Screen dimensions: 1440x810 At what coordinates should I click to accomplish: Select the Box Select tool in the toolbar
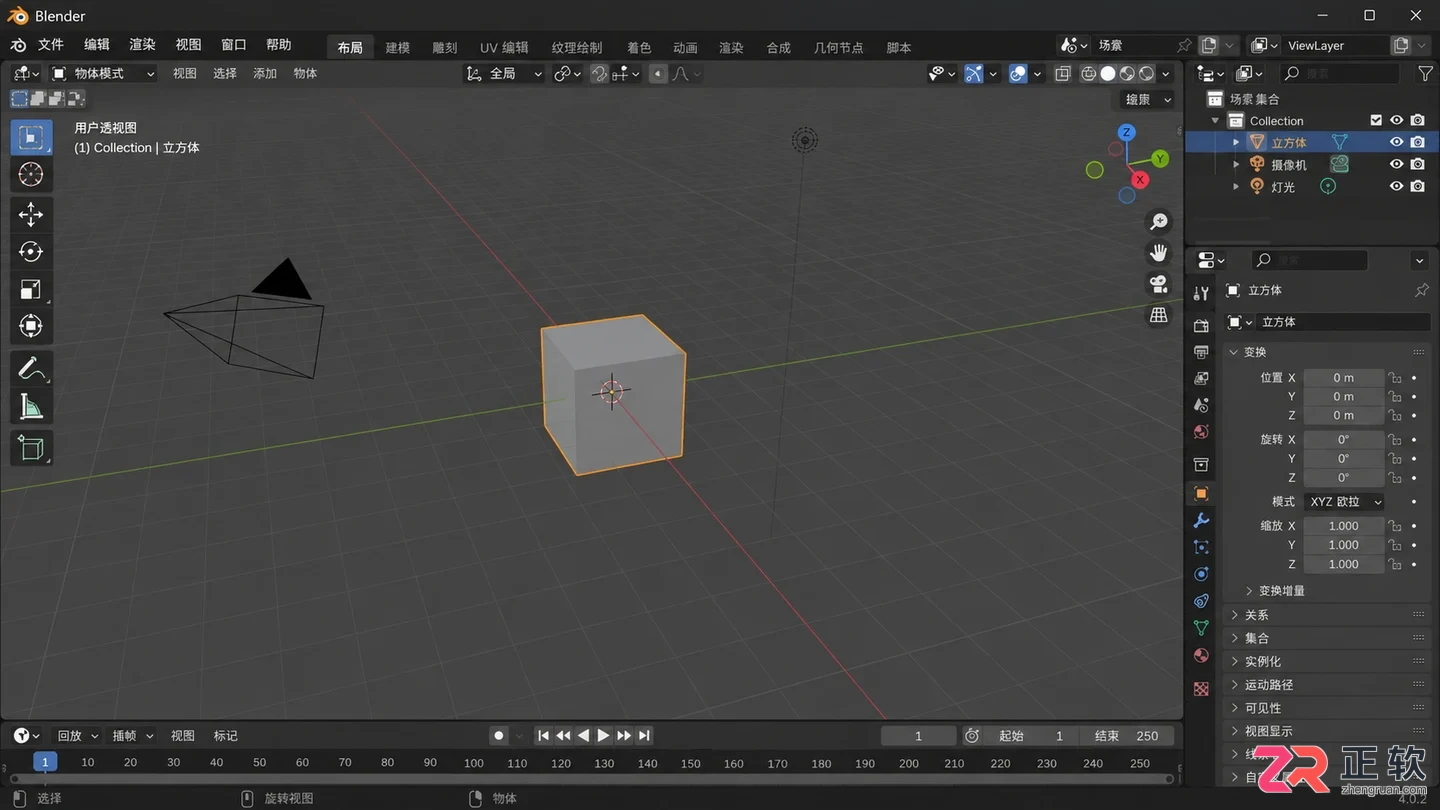tap(31, 137)
